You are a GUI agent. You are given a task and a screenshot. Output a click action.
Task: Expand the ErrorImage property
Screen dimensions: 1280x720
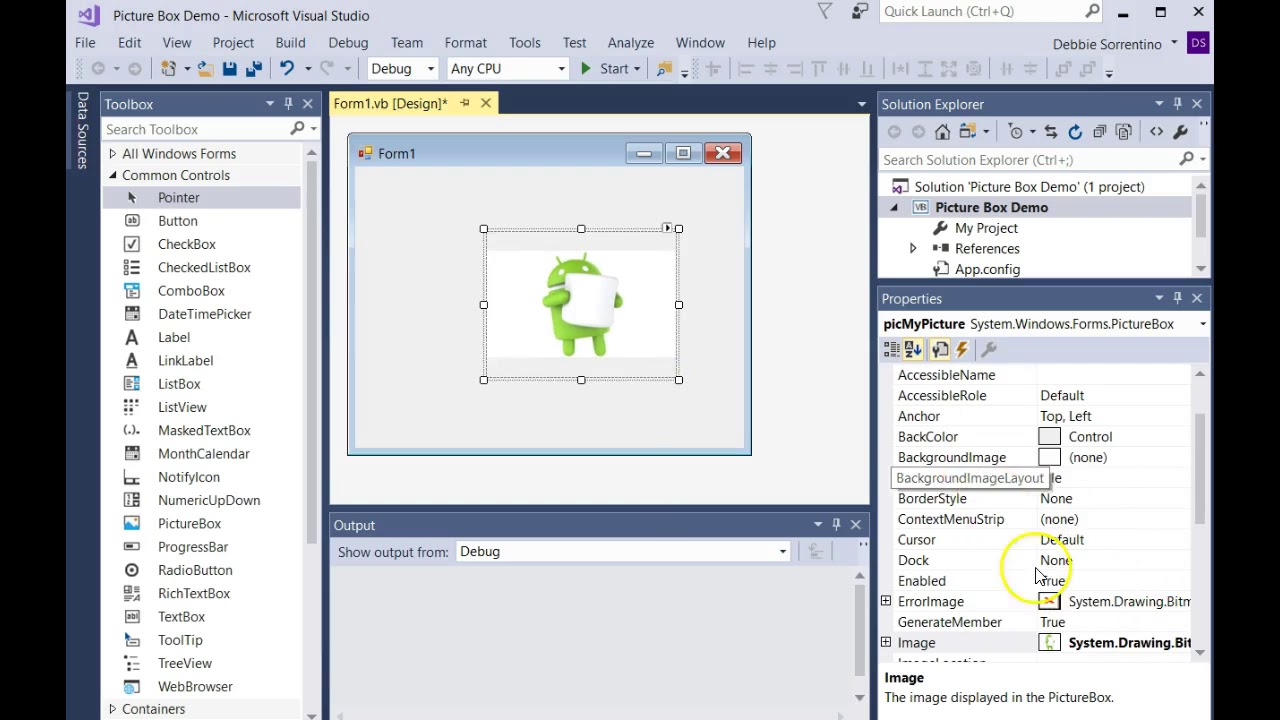[886, 601]
